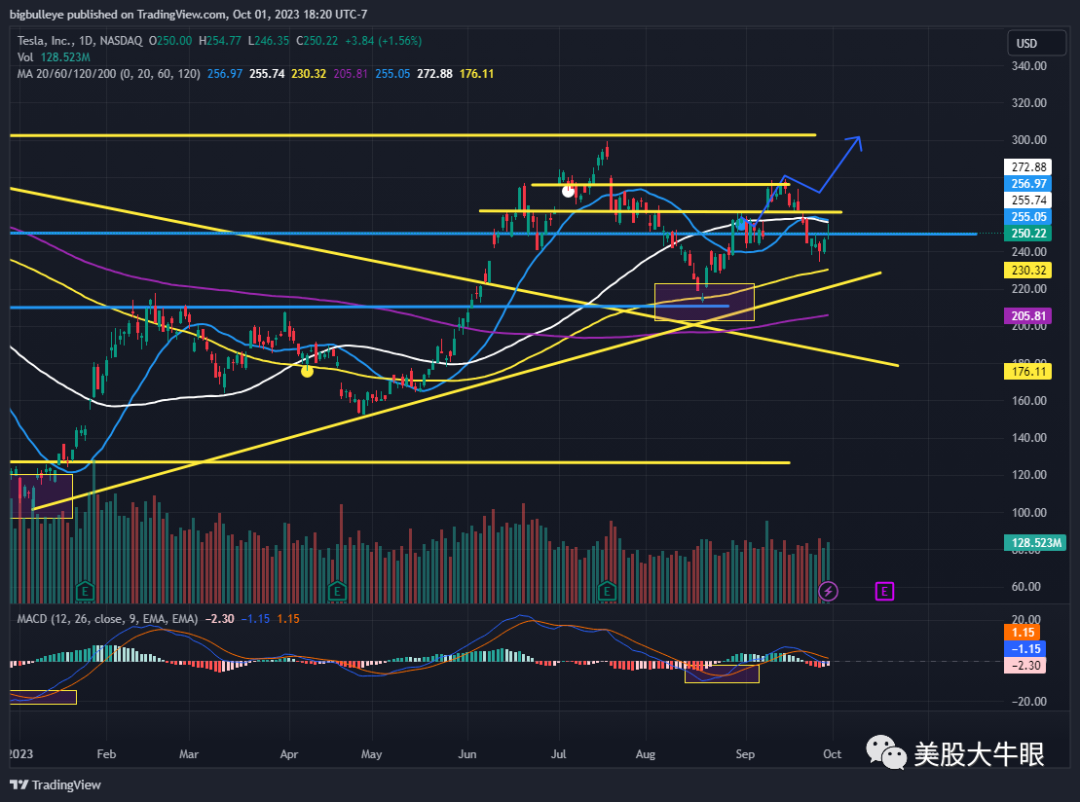This screenshot has height=802, width=1080.
Task: Click the Feb label on the time axis
Action: [x=106, y=754]
